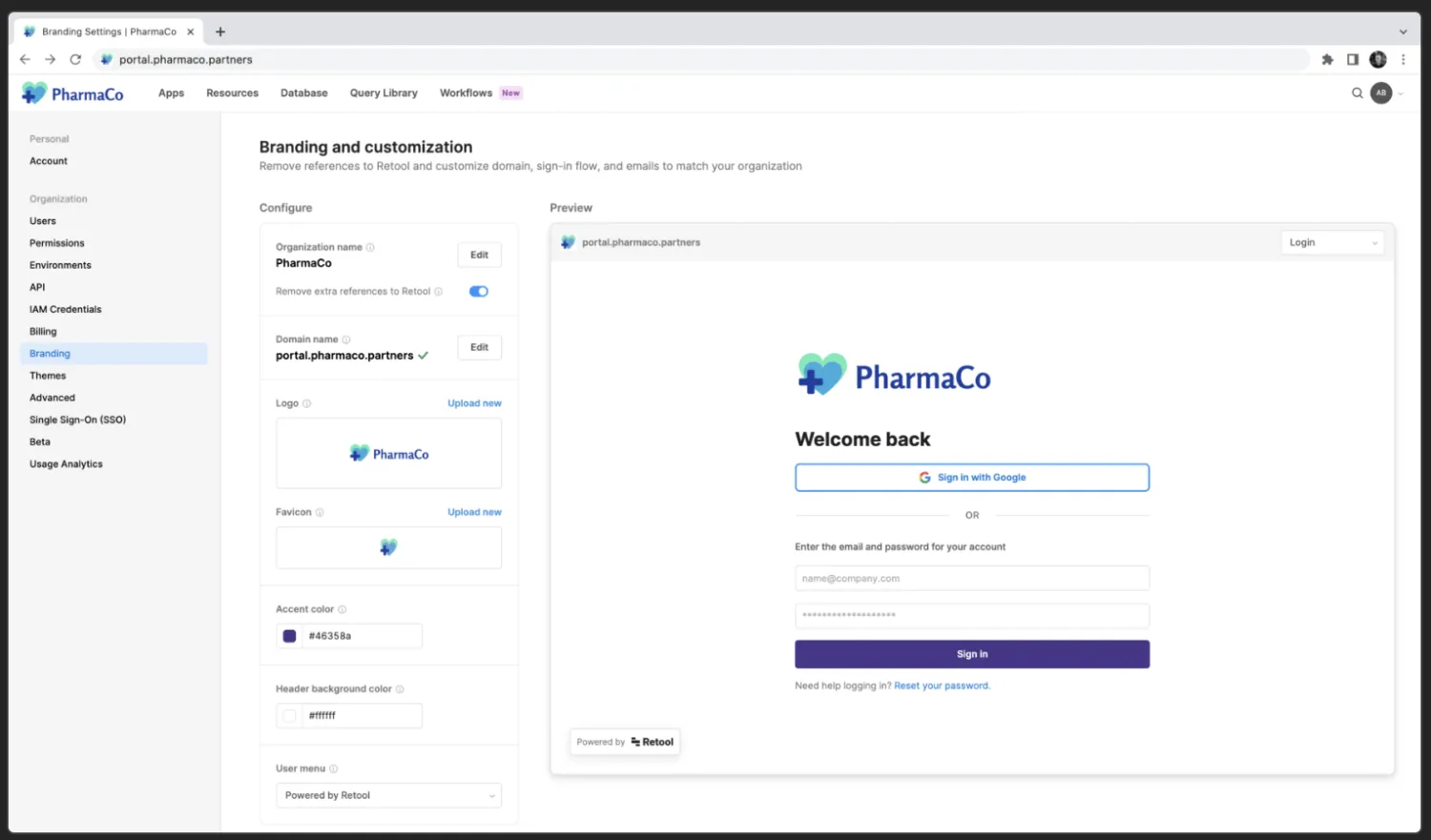Click the Powered by Retool badge

tap(625, 742)
